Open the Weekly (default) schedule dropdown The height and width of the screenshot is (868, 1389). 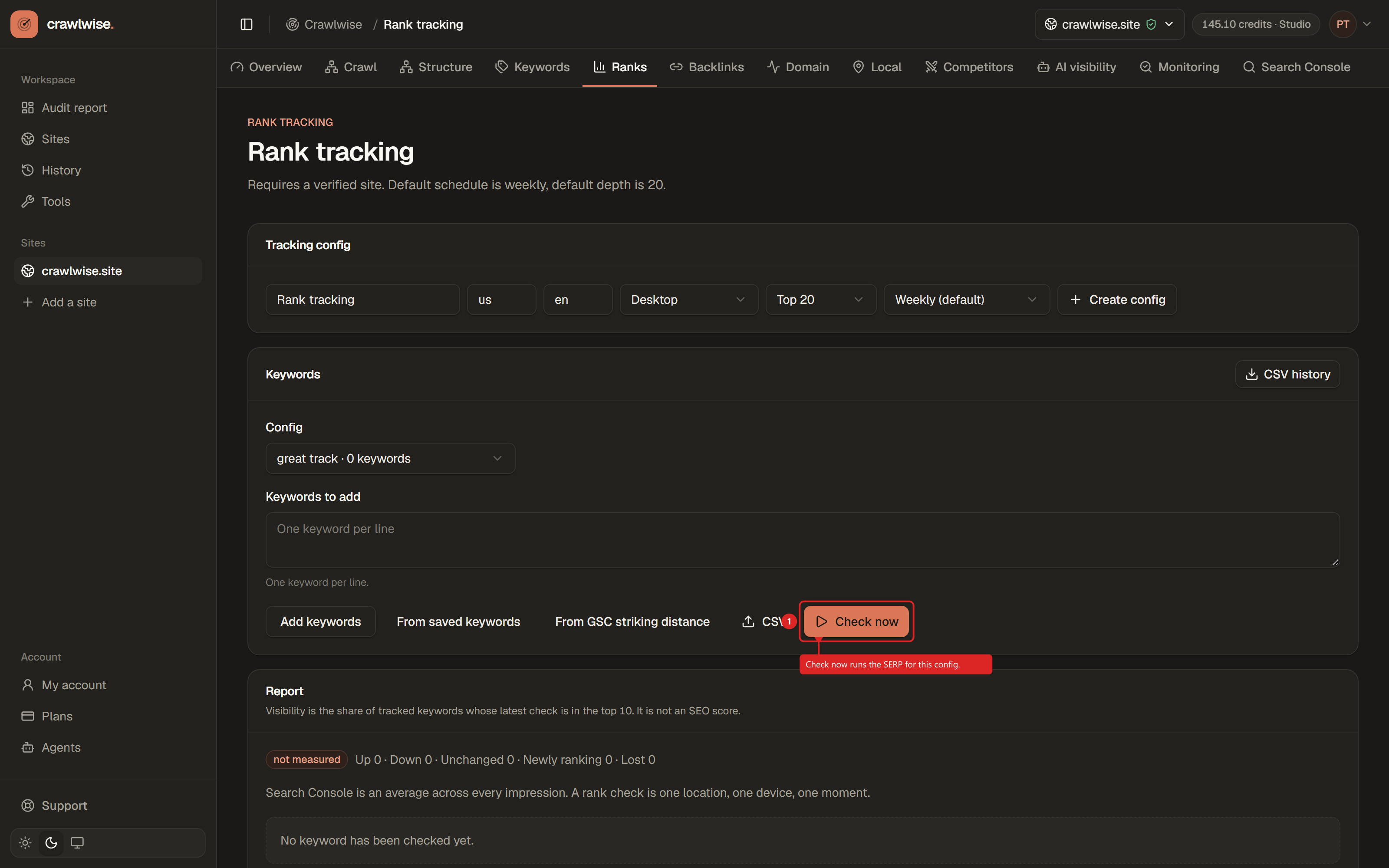[967, 299]
